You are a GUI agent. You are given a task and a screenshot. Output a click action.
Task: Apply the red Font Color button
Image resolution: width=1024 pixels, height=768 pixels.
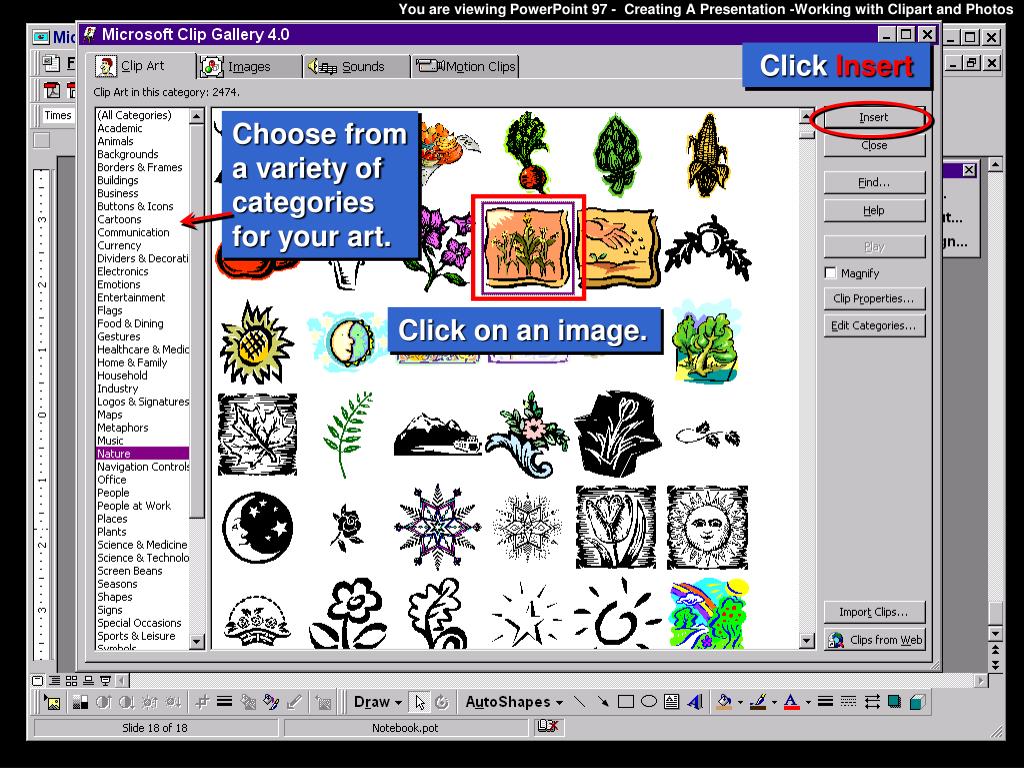pyautogui.click(x=792, y=702)
